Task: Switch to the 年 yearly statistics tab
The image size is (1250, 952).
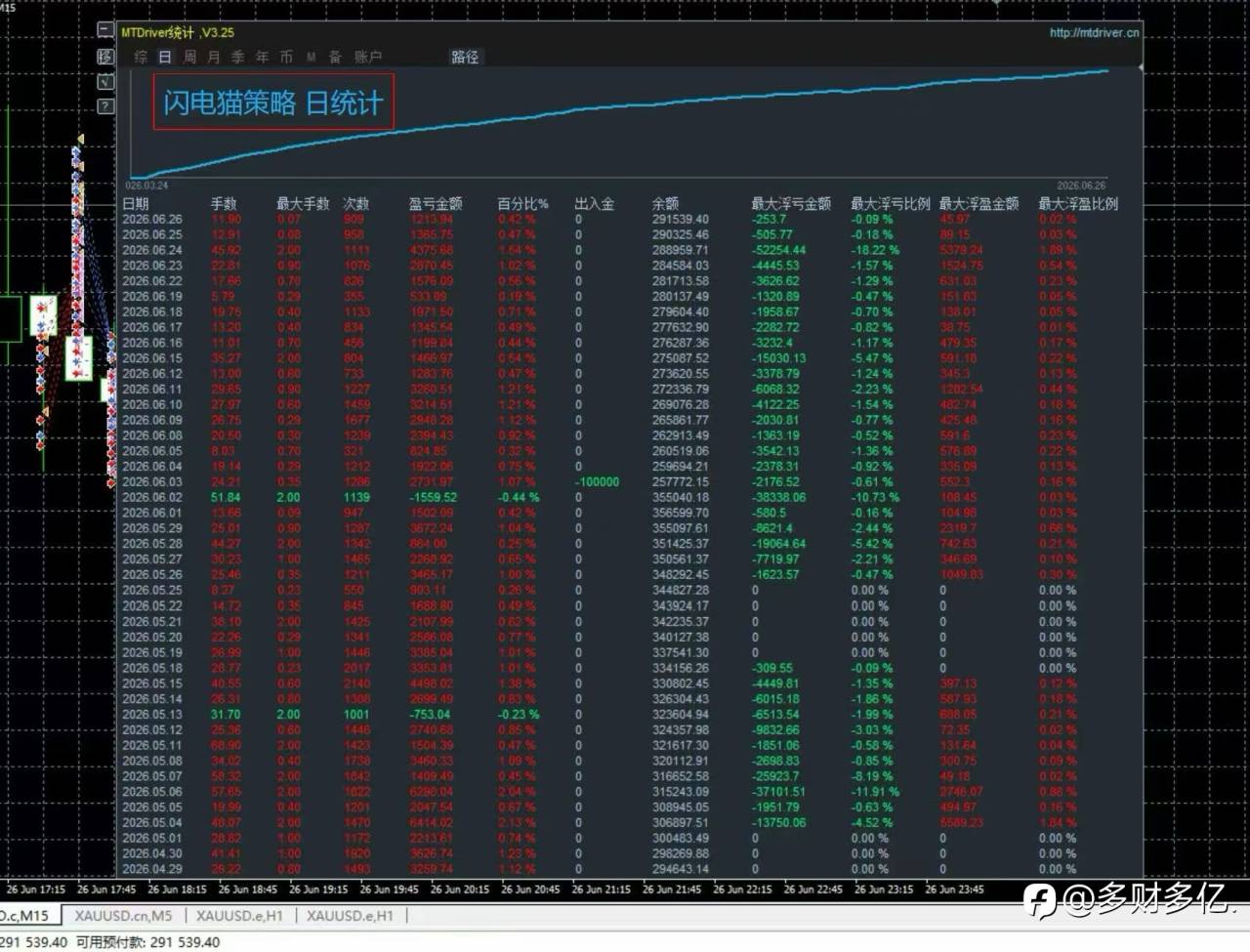Action: click(262, 57)
